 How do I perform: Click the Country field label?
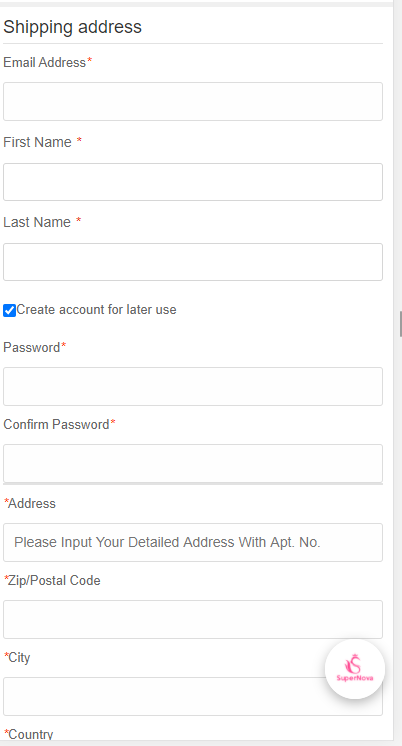[x=29, y=734]
